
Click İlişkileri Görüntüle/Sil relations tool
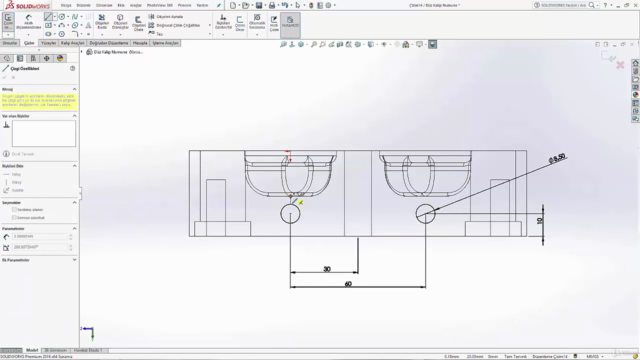223,22
